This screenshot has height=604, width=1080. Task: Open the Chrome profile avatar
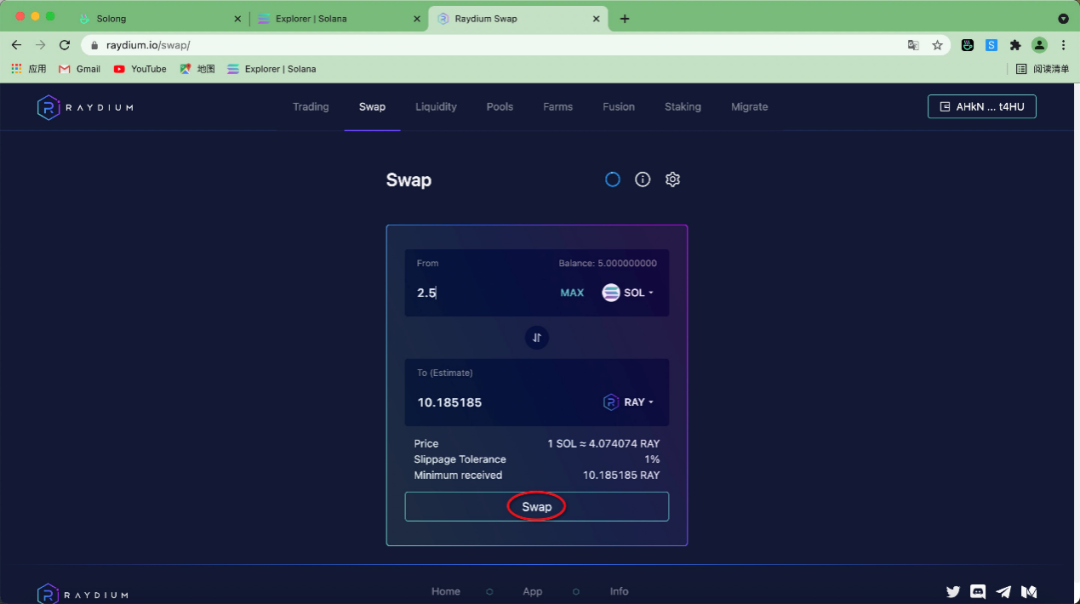pyautogui.click(x=1039, y=45)
